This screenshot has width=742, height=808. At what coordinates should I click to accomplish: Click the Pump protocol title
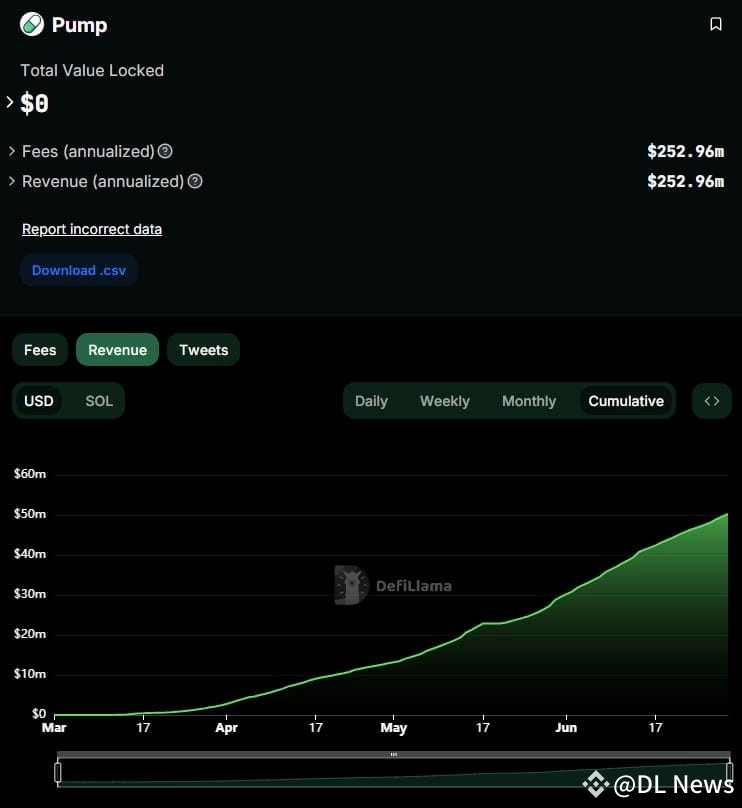(79, 25)
